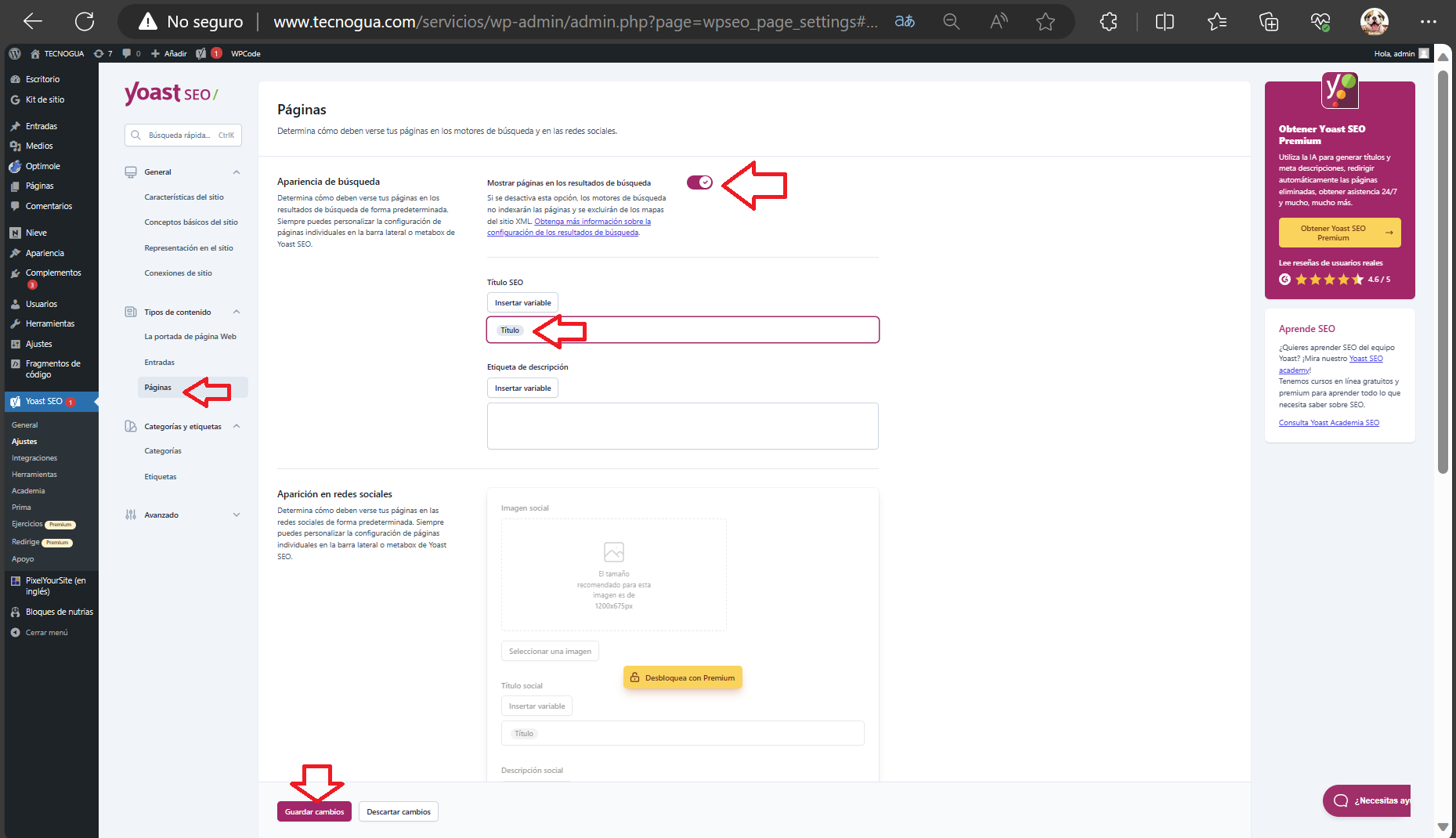Open Consulta Yoast Academia SEO link
Viewport: 1456px width, 838px height.
1329,423
